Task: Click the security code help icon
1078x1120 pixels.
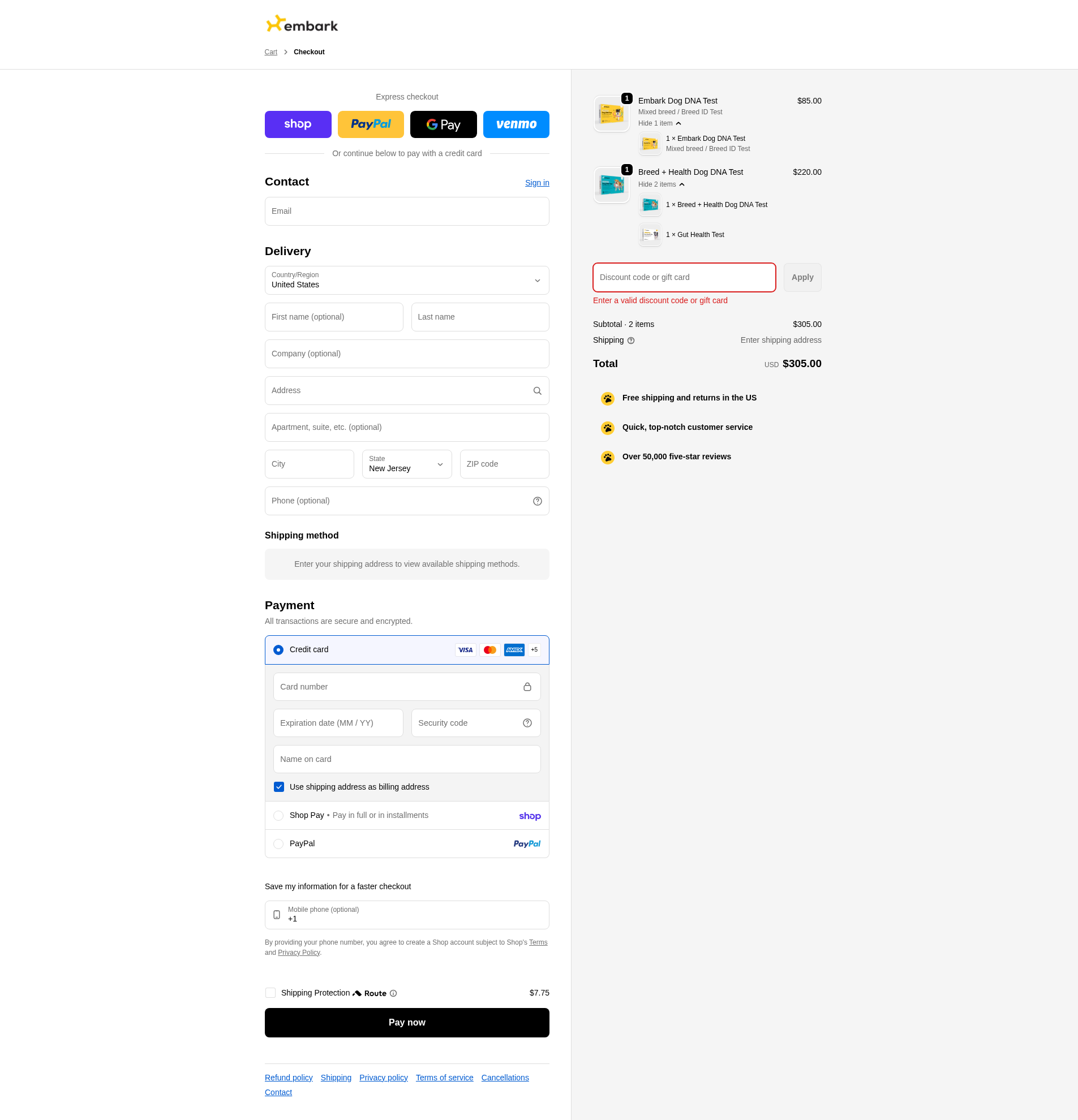Action: [527, 723]
